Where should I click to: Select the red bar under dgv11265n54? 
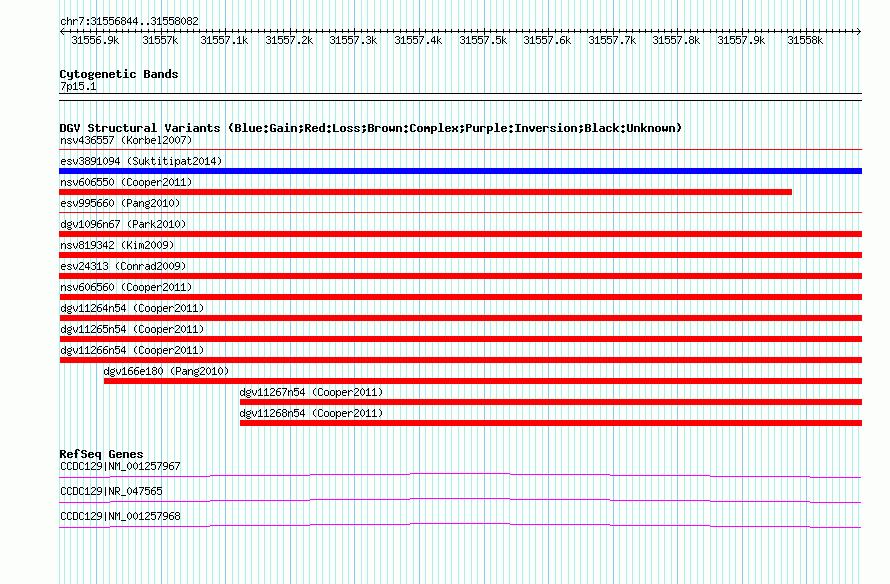coord(460,339)
